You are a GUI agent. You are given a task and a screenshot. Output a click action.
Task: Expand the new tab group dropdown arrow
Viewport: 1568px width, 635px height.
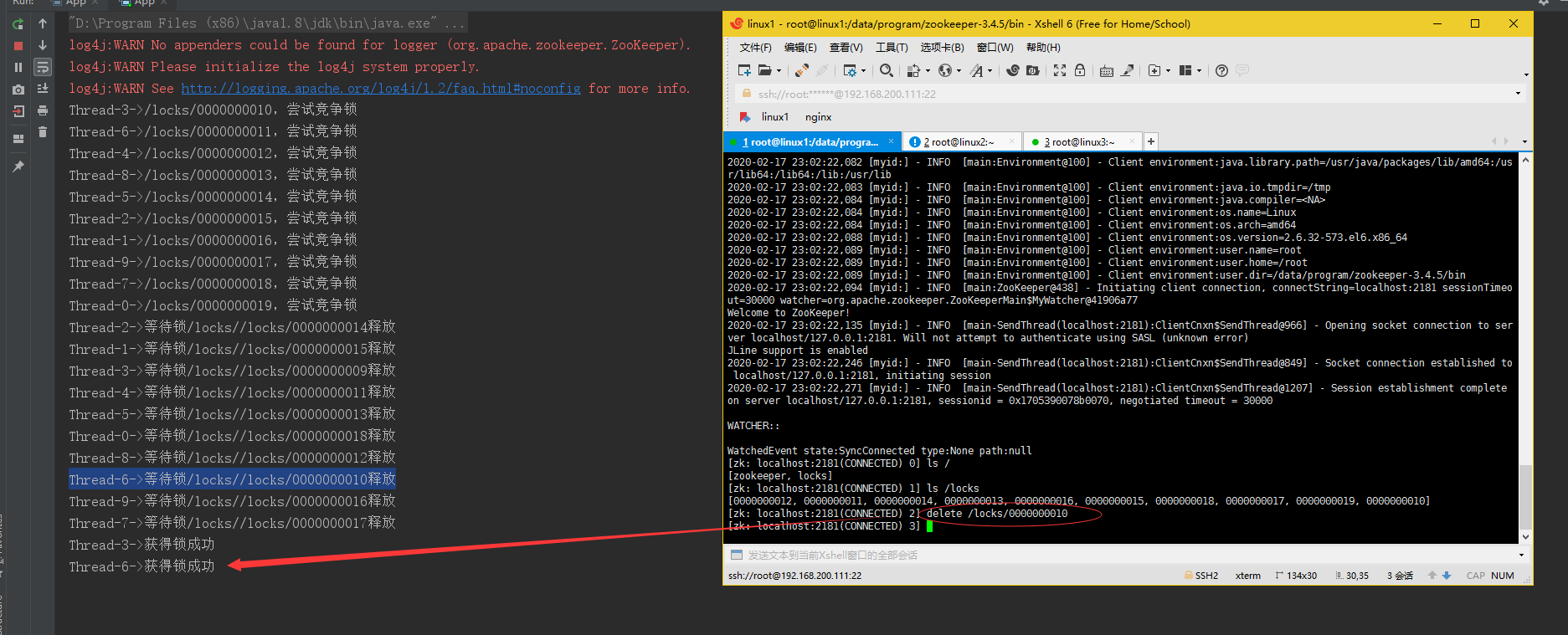pyautogui.click(x=1168, y=71)
